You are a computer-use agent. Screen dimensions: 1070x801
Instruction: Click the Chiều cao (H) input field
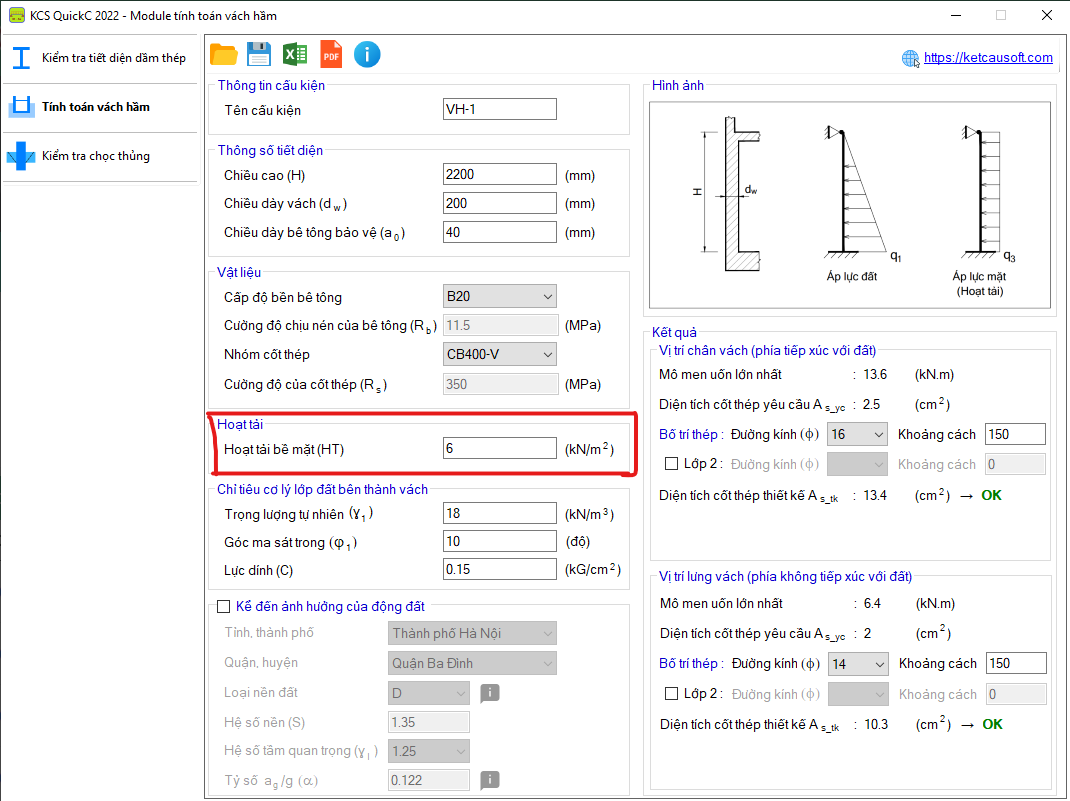coord(499,175)
